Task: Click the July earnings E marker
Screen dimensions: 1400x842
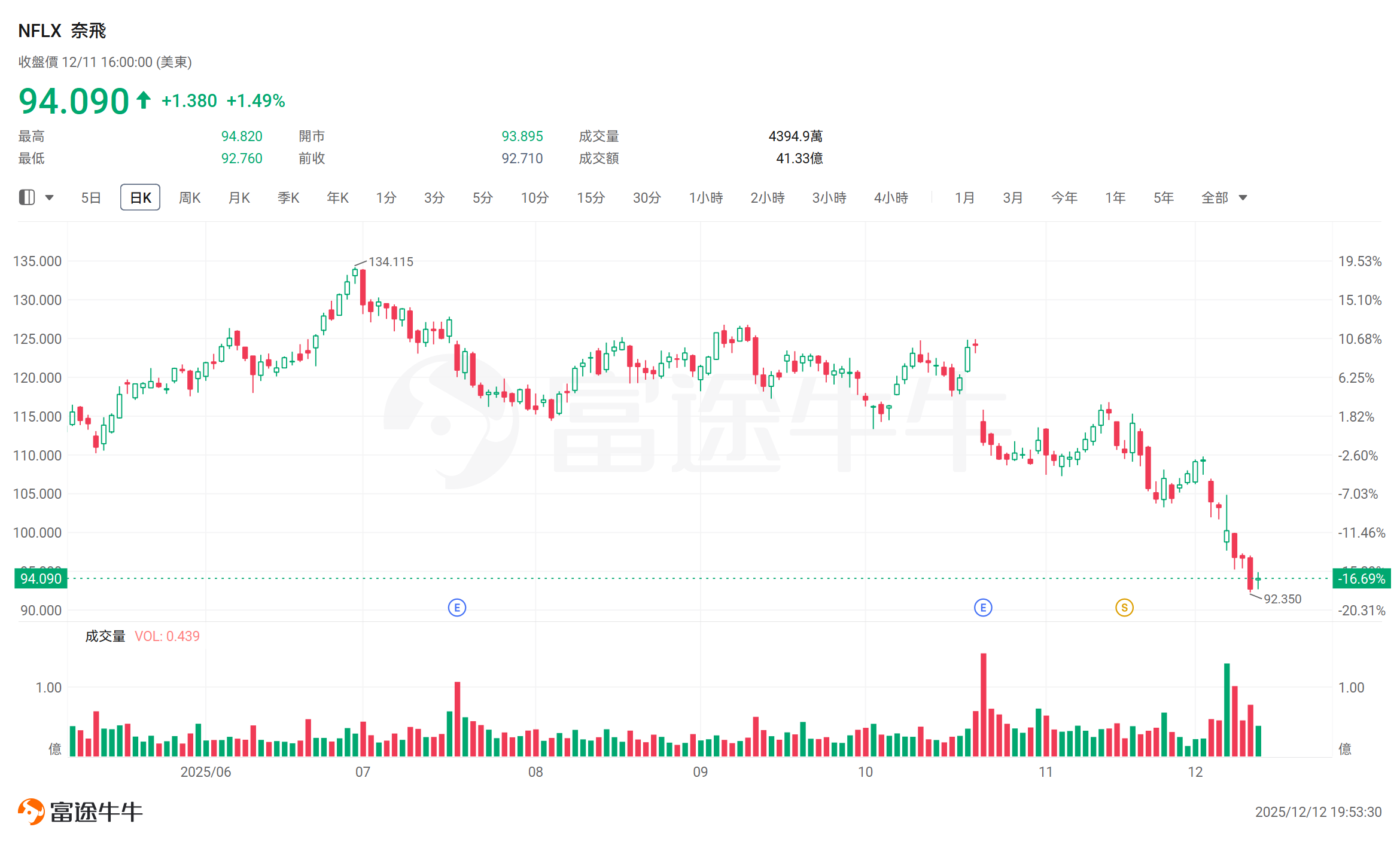Action: point(457,608)
